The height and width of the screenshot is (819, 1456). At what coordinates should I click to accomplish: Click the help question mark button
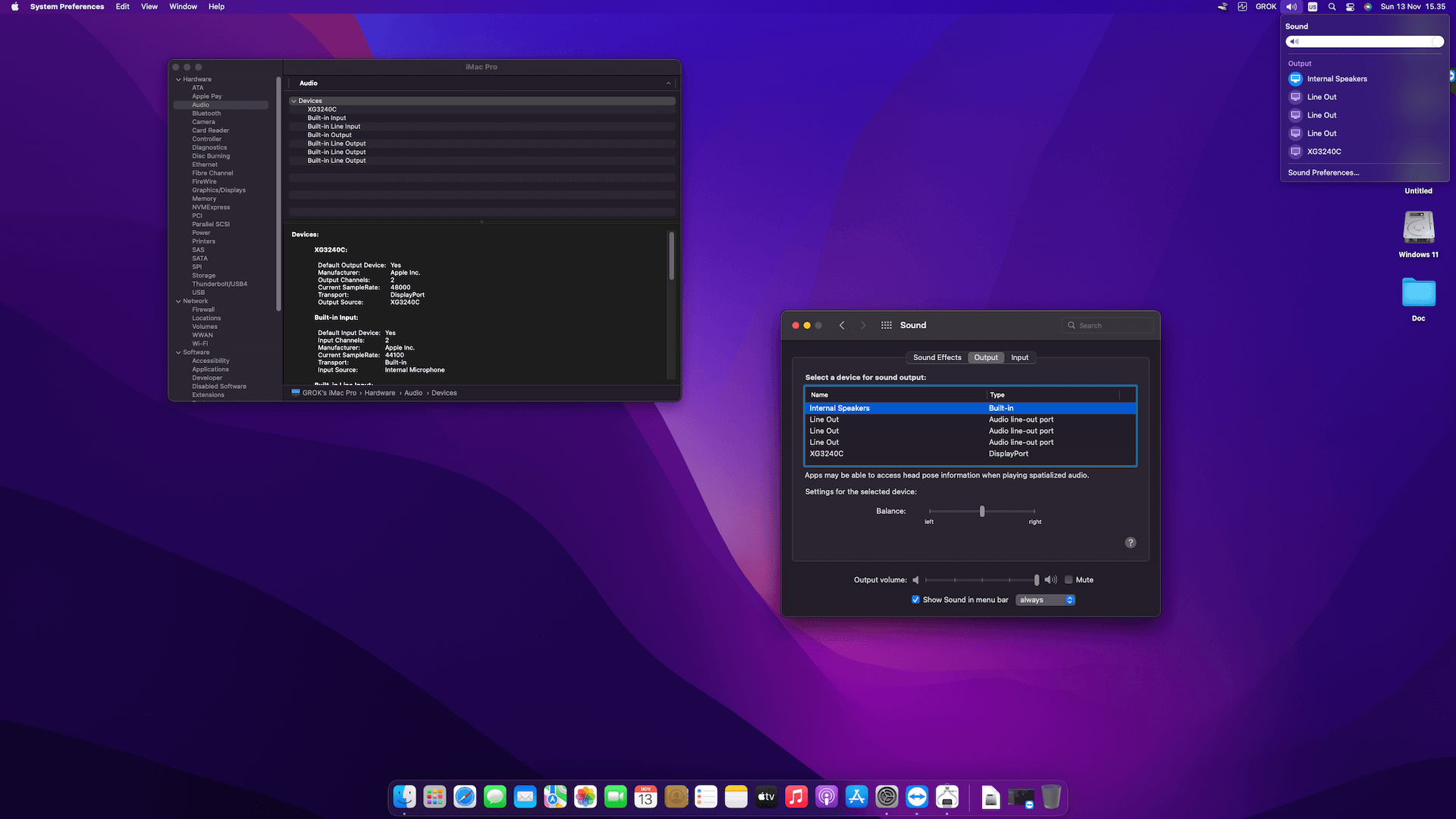1130,542
